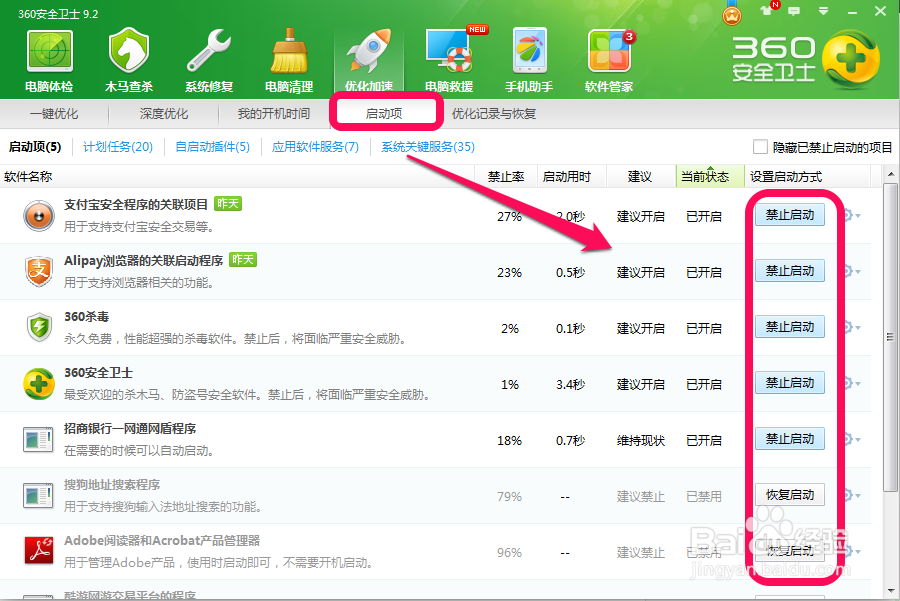
Task: Disable startup for 支付宝安全程序的关联项目
Action: 790,214
